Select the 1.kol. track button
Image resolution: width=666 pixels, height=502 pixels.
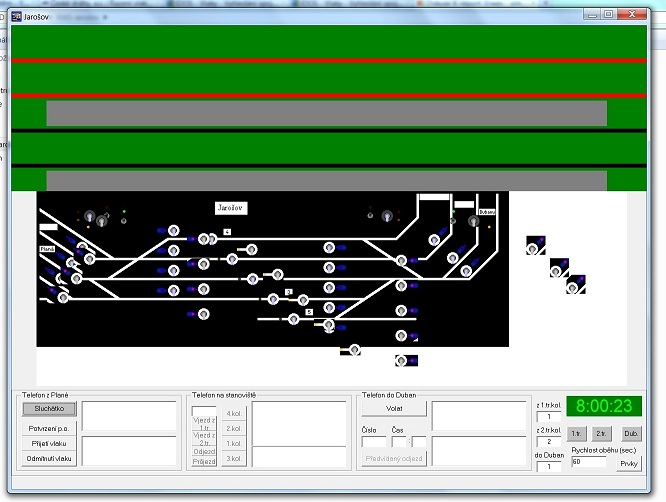tap(234, 443)
